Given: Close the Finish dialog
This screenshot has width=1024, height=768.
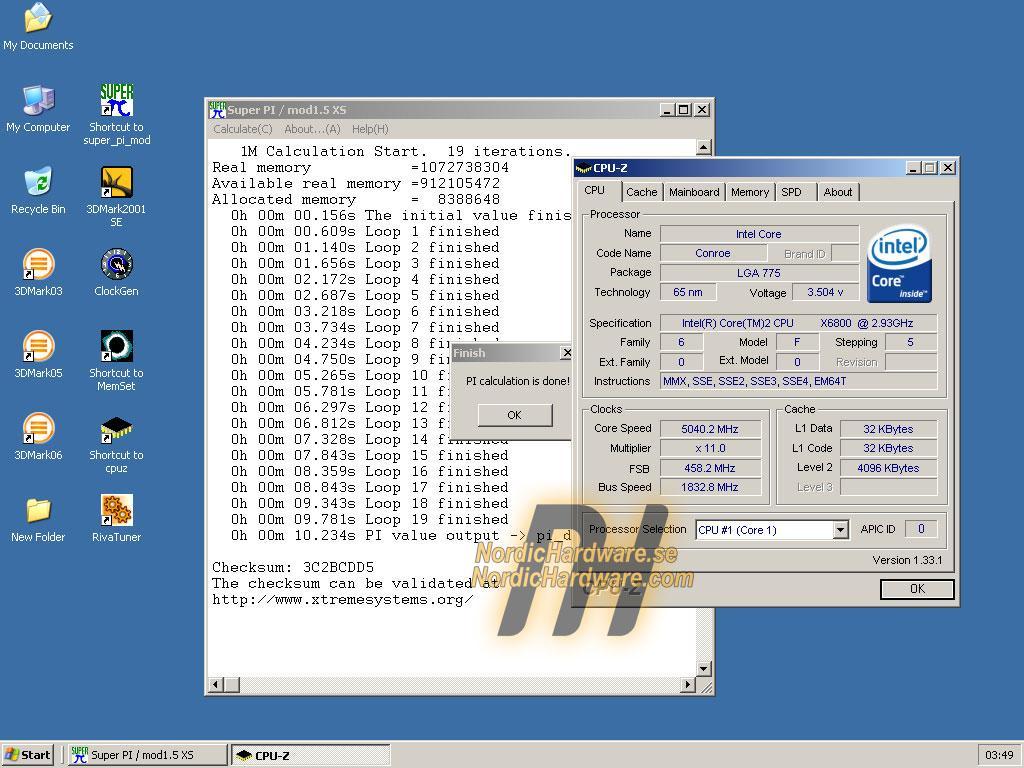Looking at the screenshot, I should click(566, 353).
